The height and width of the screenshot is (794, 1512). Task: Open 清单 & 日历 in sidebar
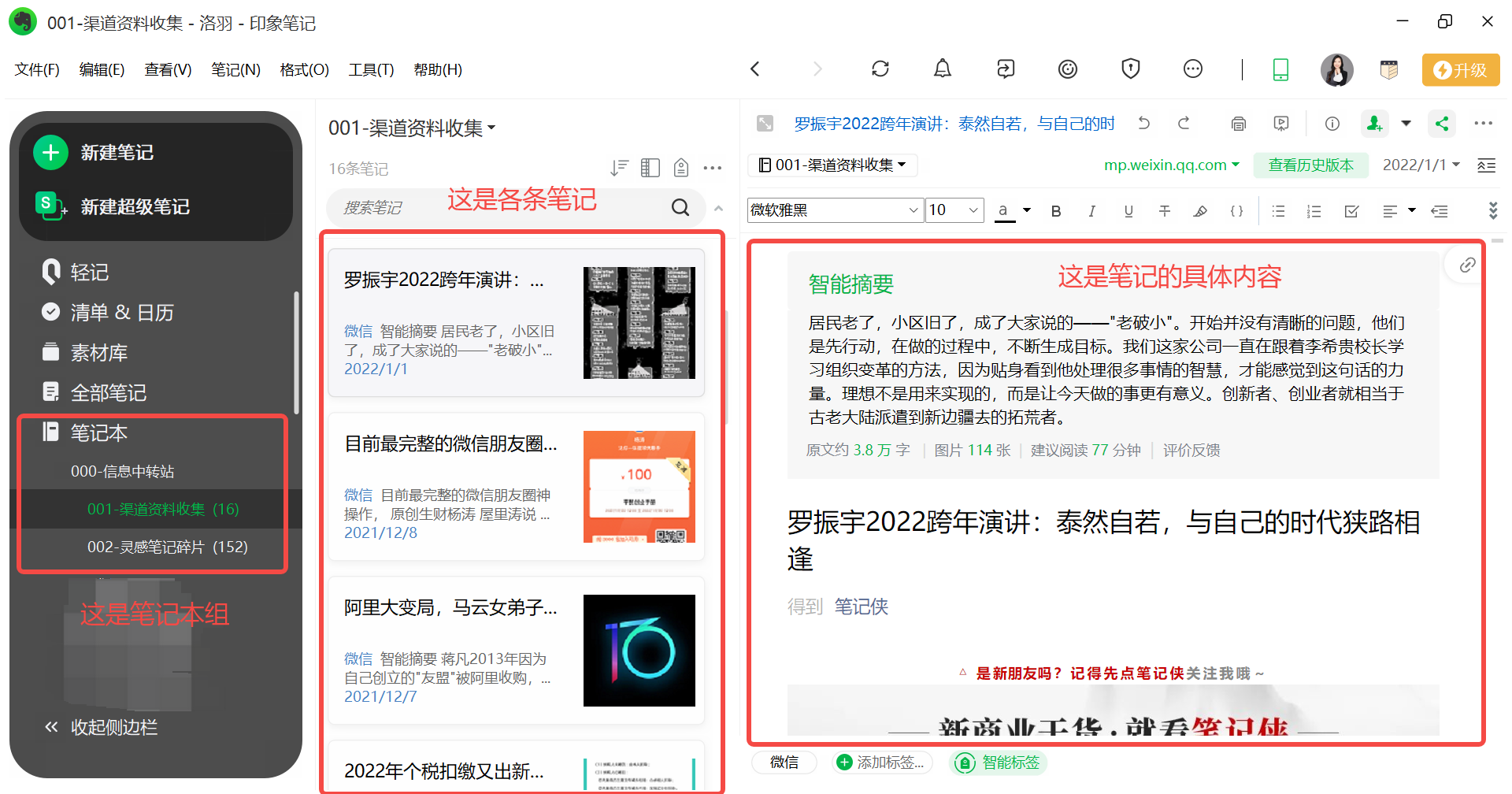(108, 313)
